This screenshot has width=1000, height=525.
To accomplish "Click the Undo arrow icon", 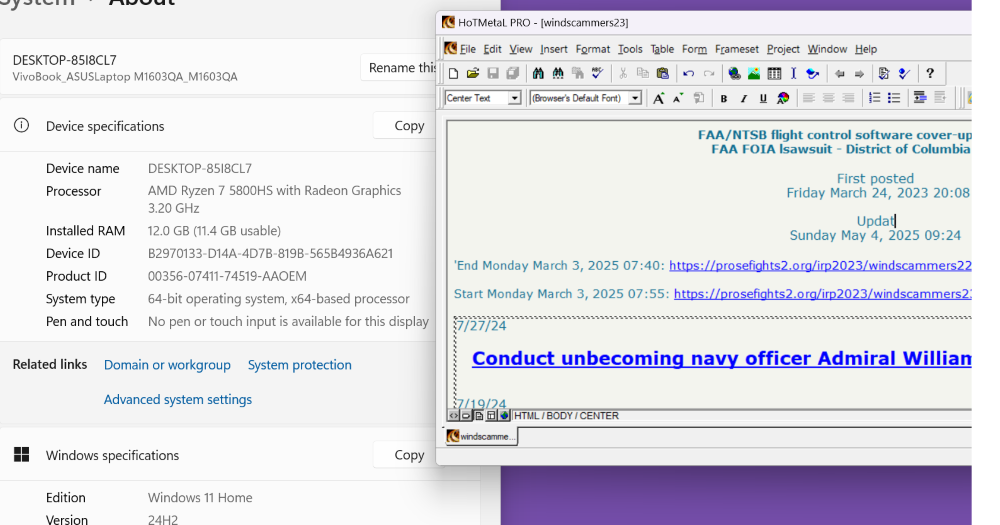I will pos(688,73).
